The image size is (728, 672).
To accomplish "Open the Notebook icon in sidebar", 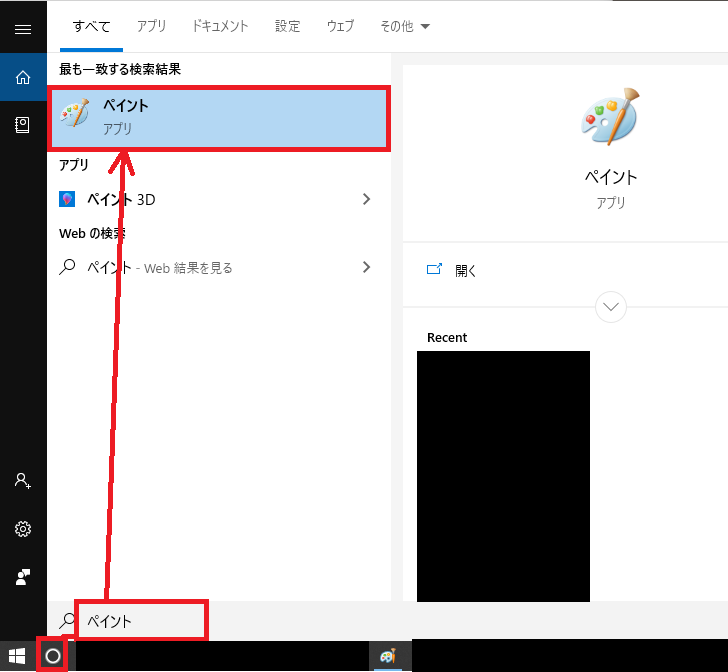I will [x=22, y=125].
